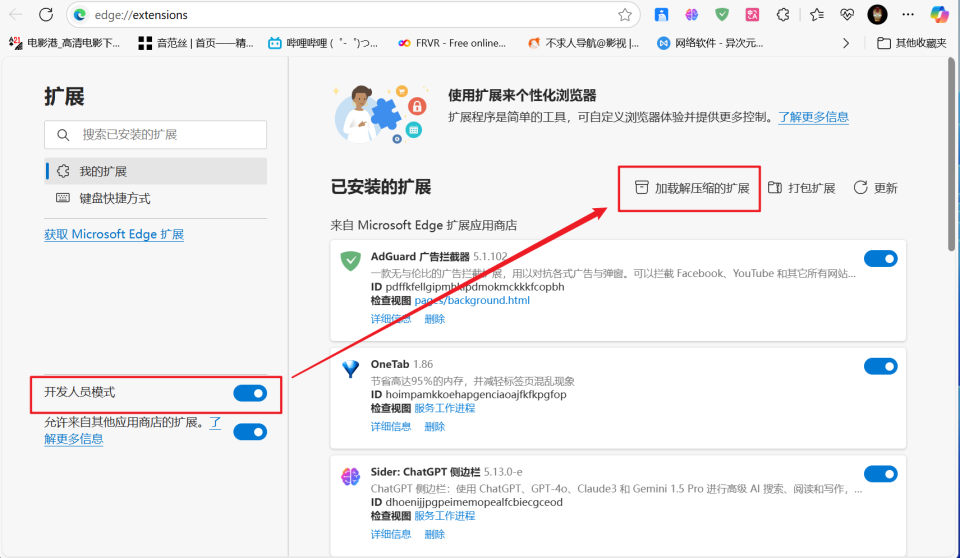Image resolution: width=960 pixels, height=558 pixels.
Task: Select 键盘快捷方式 in sidebar
Action: pos(156,198)
